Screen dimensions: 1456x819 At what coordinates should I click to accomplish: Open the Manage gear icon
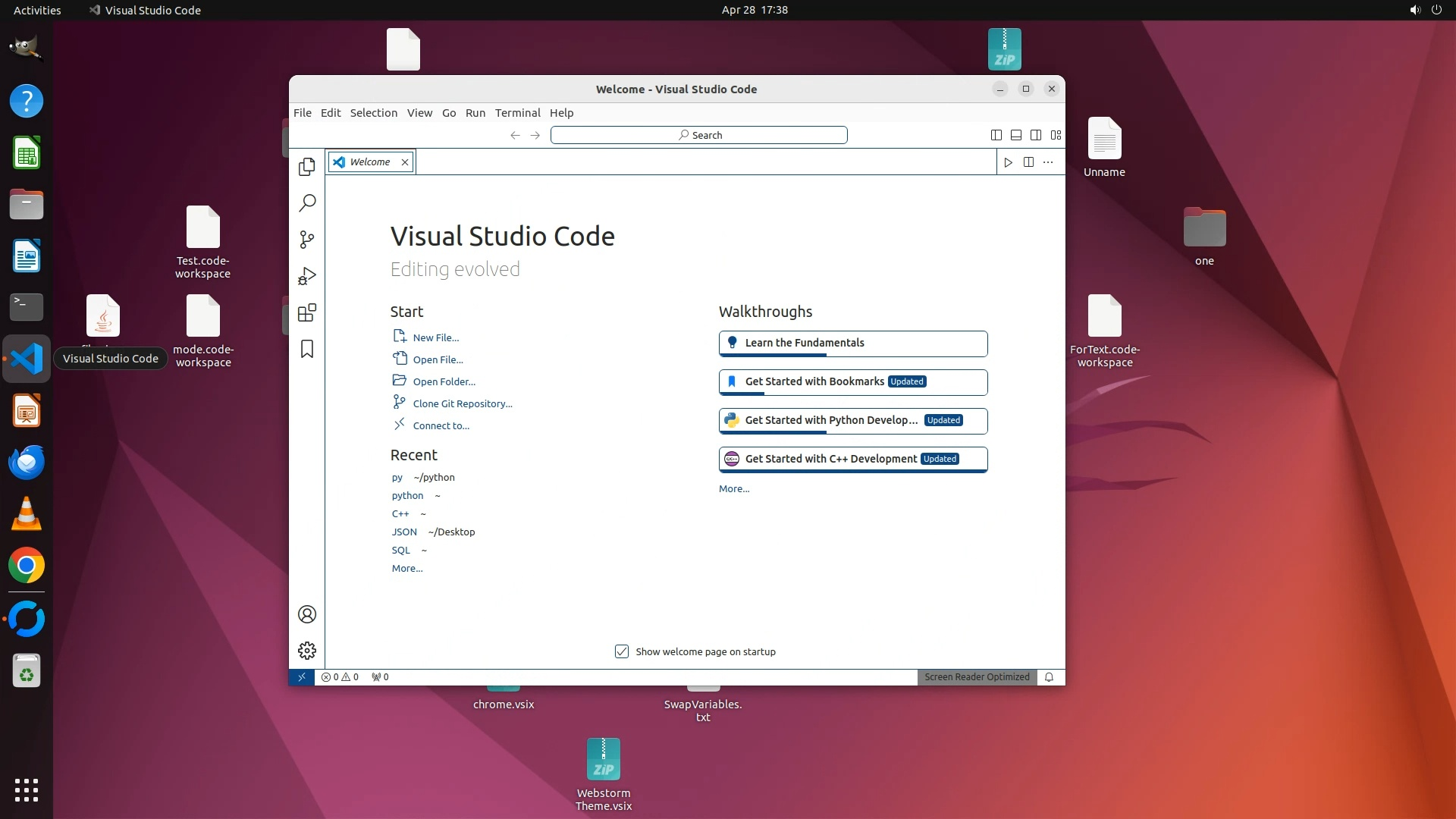coord(307,651)
